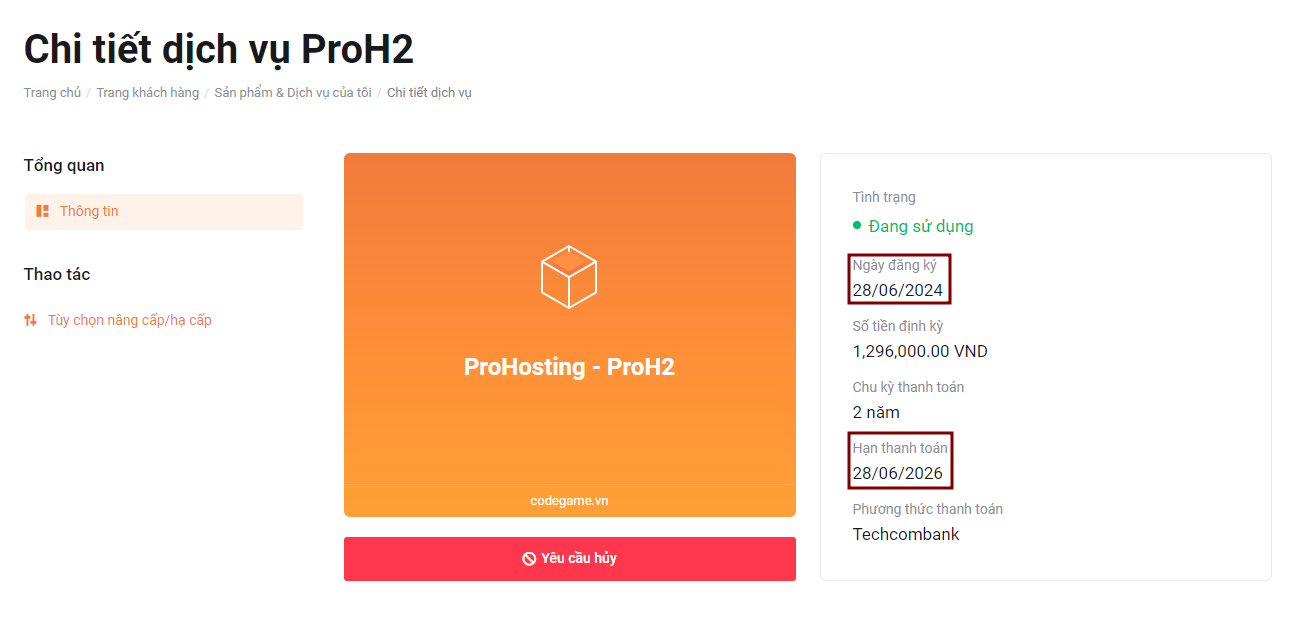
Task: Click the Chi tiết dịch vụ breadcrumb
Action: (x=429, y=93)
